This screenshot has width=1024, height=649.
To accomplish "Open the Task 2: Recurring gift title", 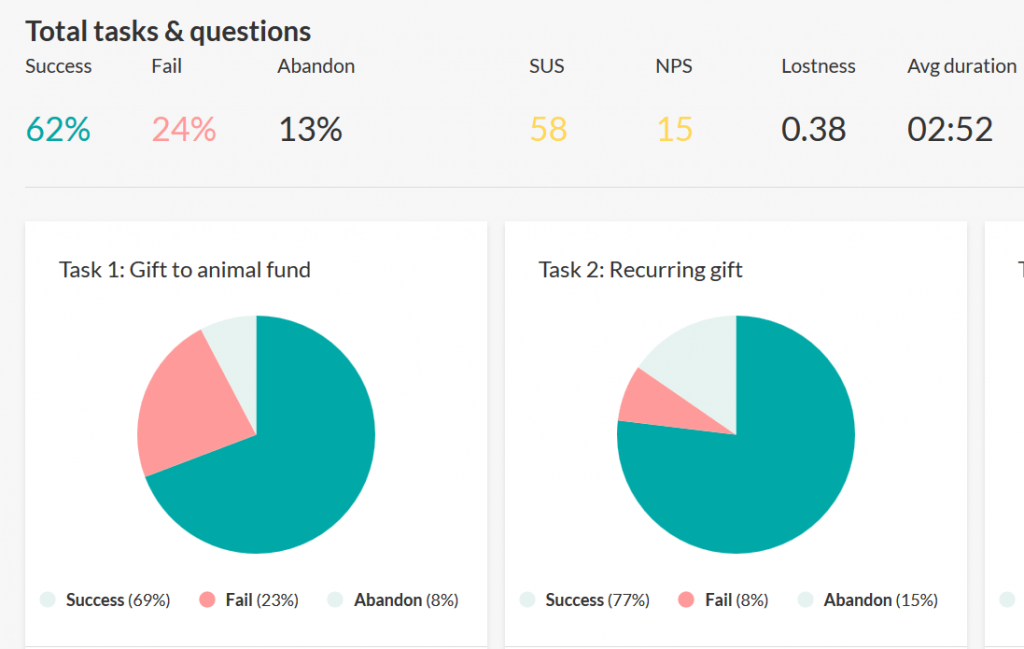I will pyautogui.click(x=640, y=270).
